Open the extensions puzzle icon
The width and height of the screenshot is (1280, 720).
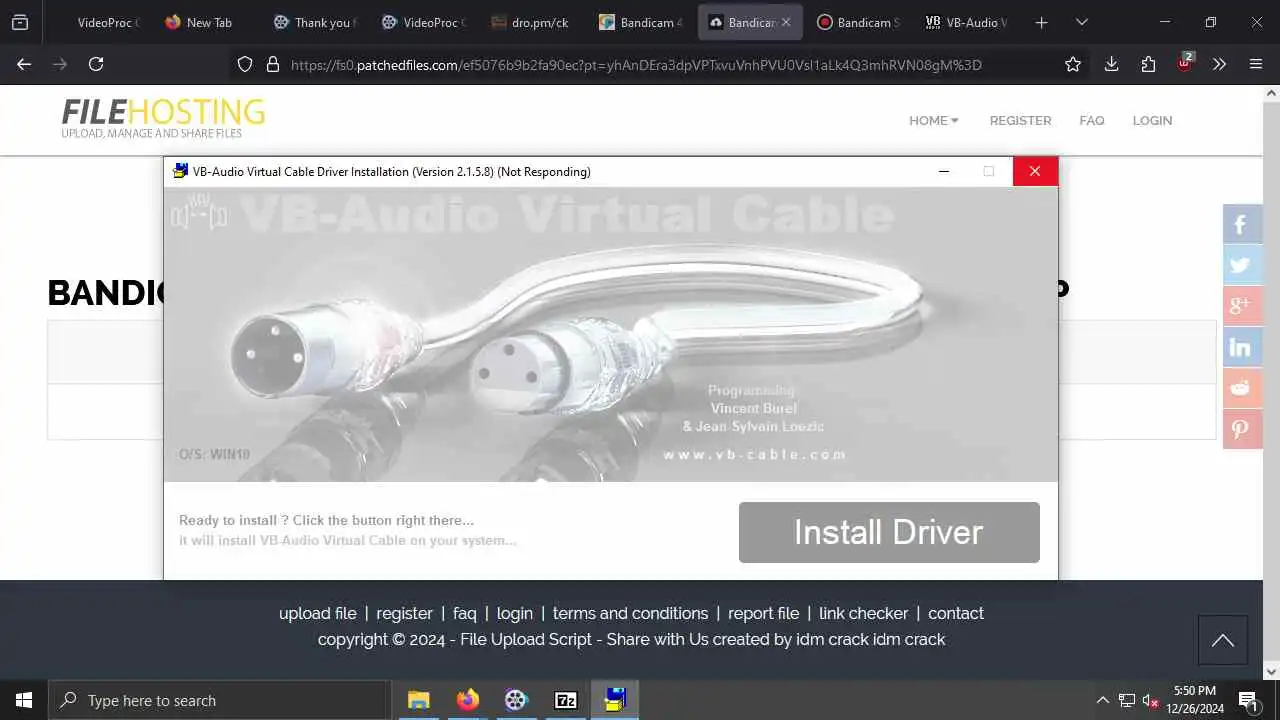pyautogui.click(x=1148, y=64)
